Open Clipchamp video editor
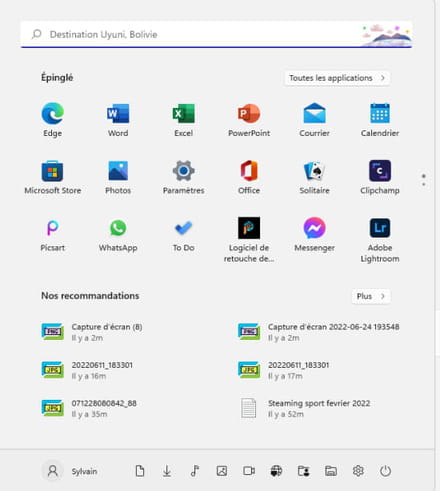 tap(380, 178)
